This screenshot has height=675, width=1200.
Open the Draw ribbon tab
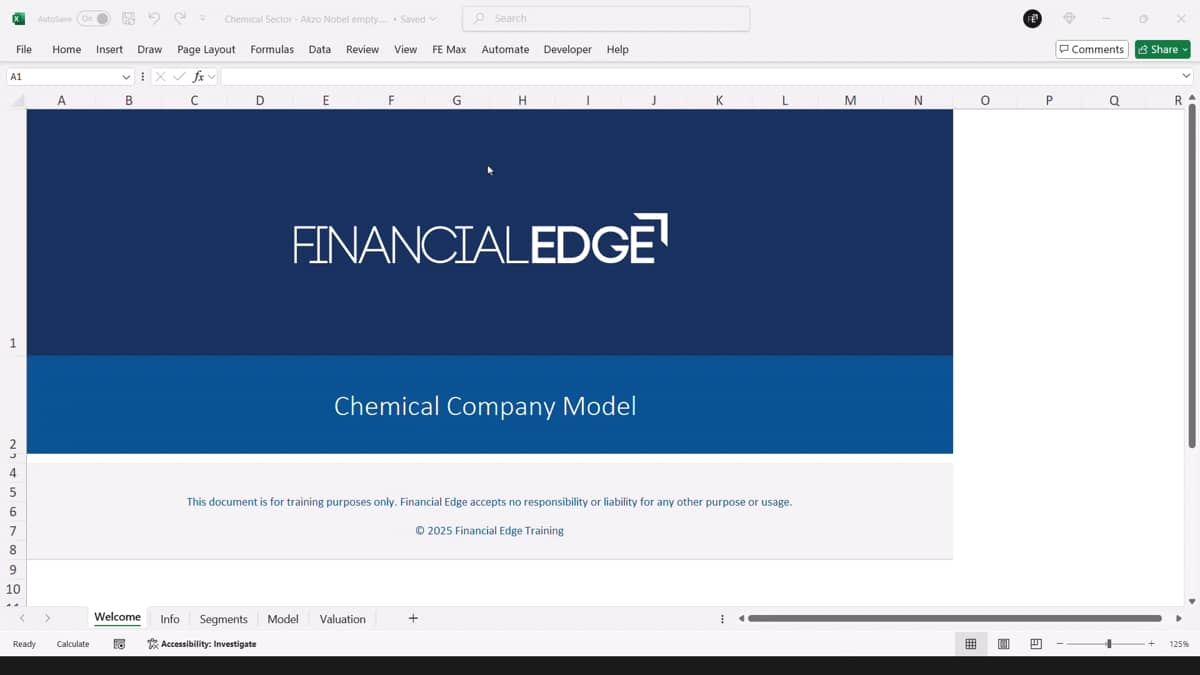pos(150,49)
